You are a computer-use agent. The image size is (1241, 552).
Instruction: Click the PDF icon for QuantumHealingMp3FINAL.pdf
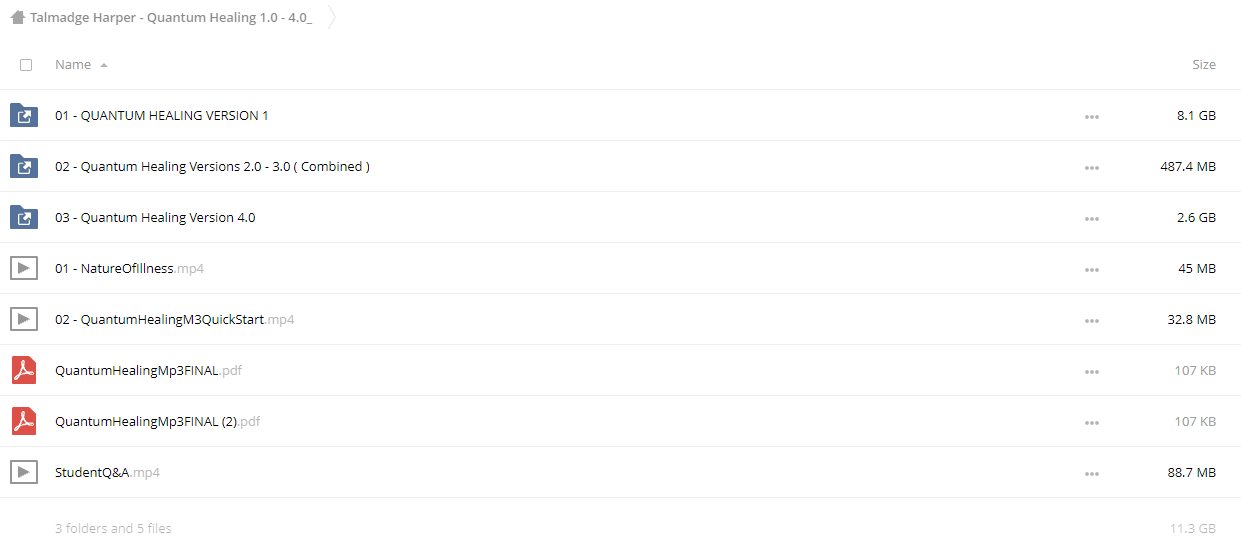coord(24,370)
